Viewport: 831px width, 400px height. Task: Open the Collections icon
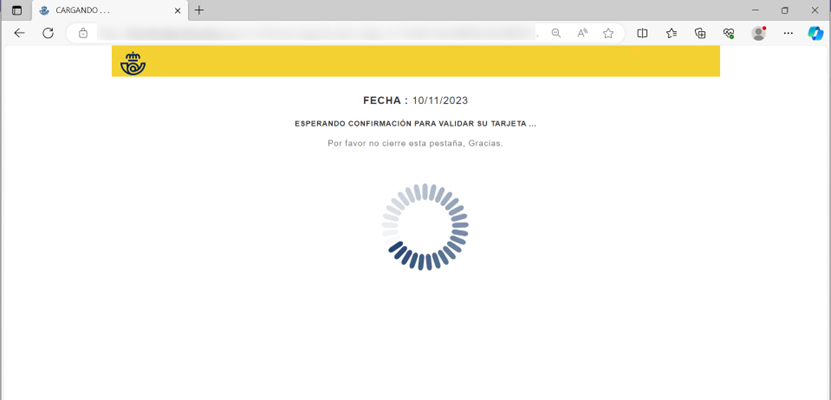coord(700,33)
